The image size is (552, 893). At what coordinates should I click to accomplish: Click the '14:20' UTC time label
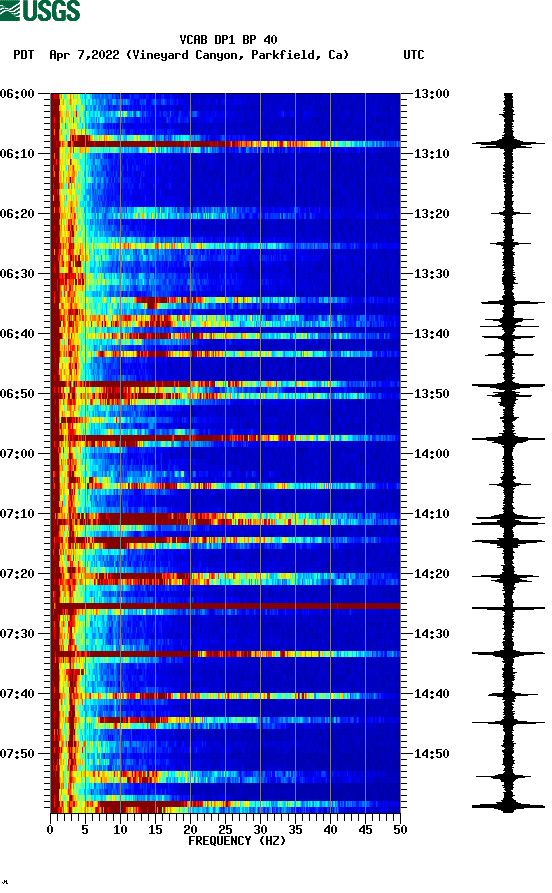(x=431, y=574)
